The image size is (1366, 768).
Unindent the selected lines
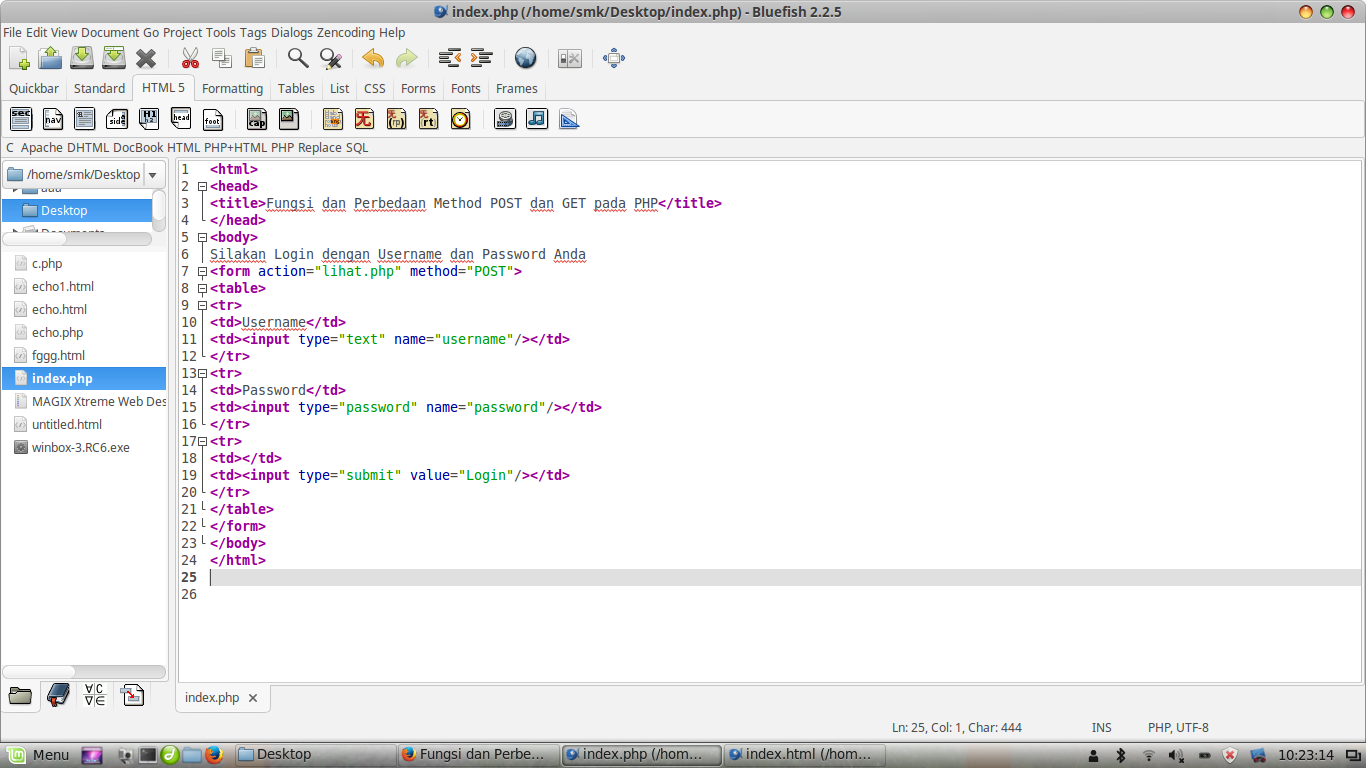coord(450,58)
